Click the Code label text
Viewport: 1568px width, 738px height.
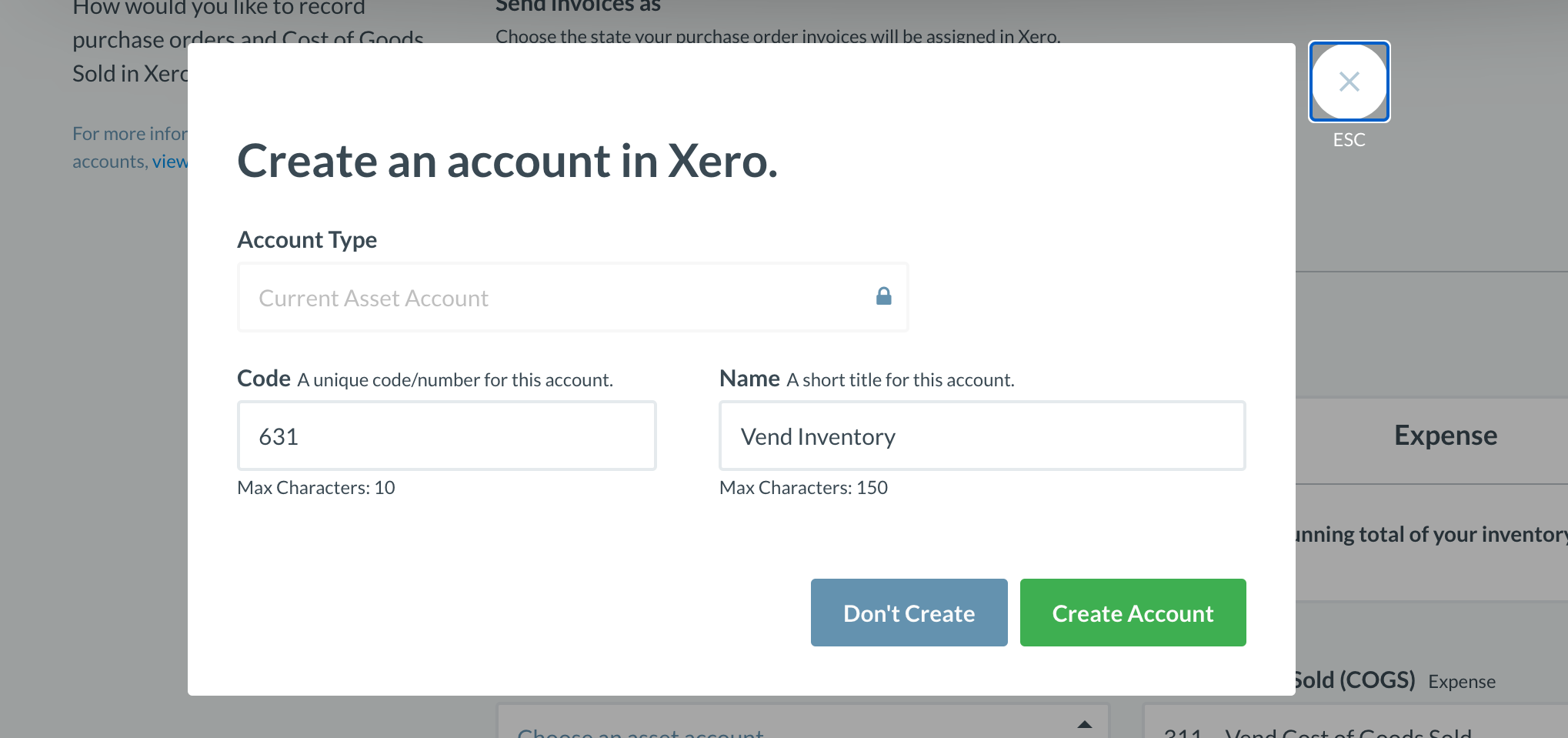263,379
